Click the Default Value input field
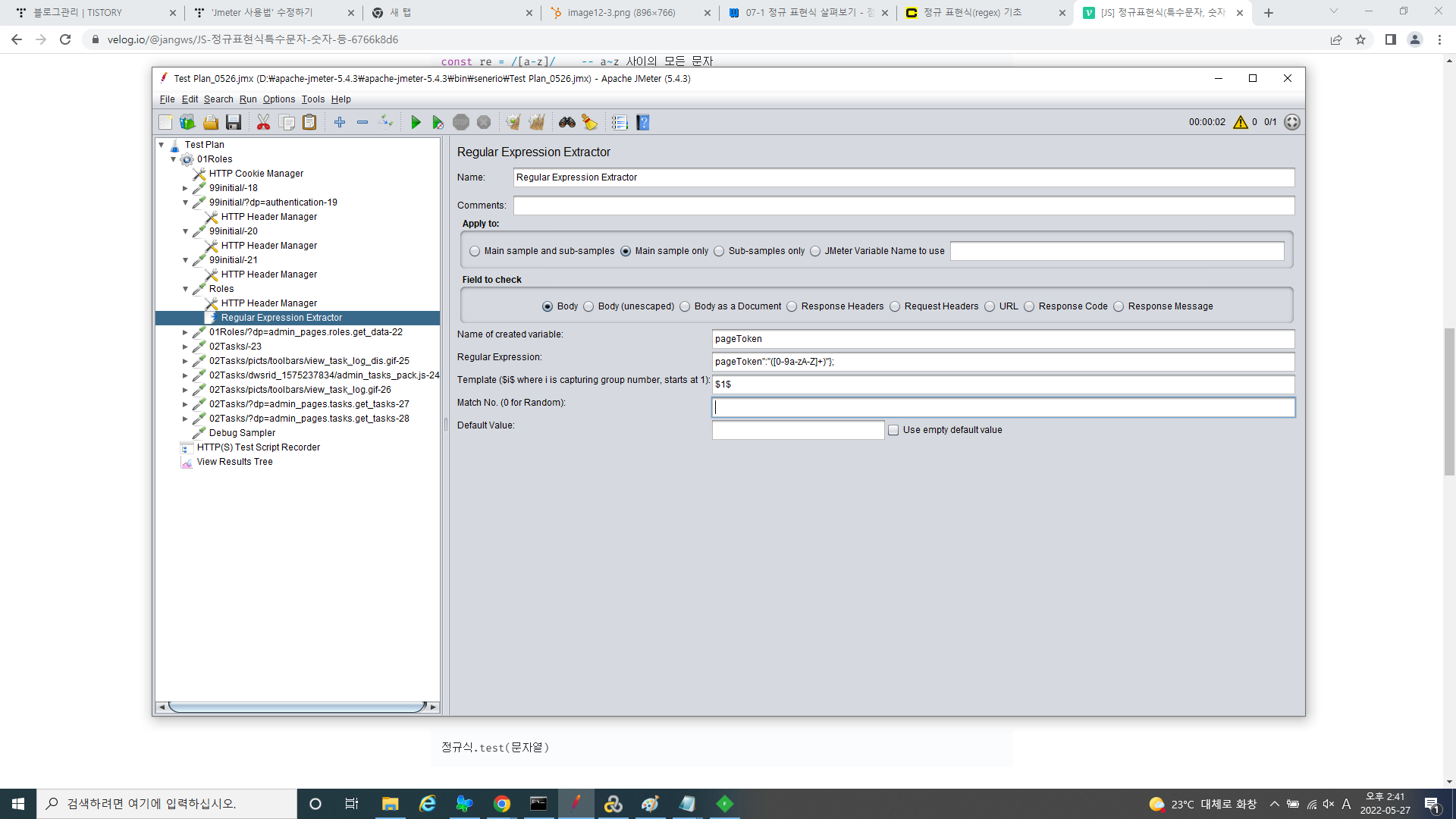 [798, 430]
